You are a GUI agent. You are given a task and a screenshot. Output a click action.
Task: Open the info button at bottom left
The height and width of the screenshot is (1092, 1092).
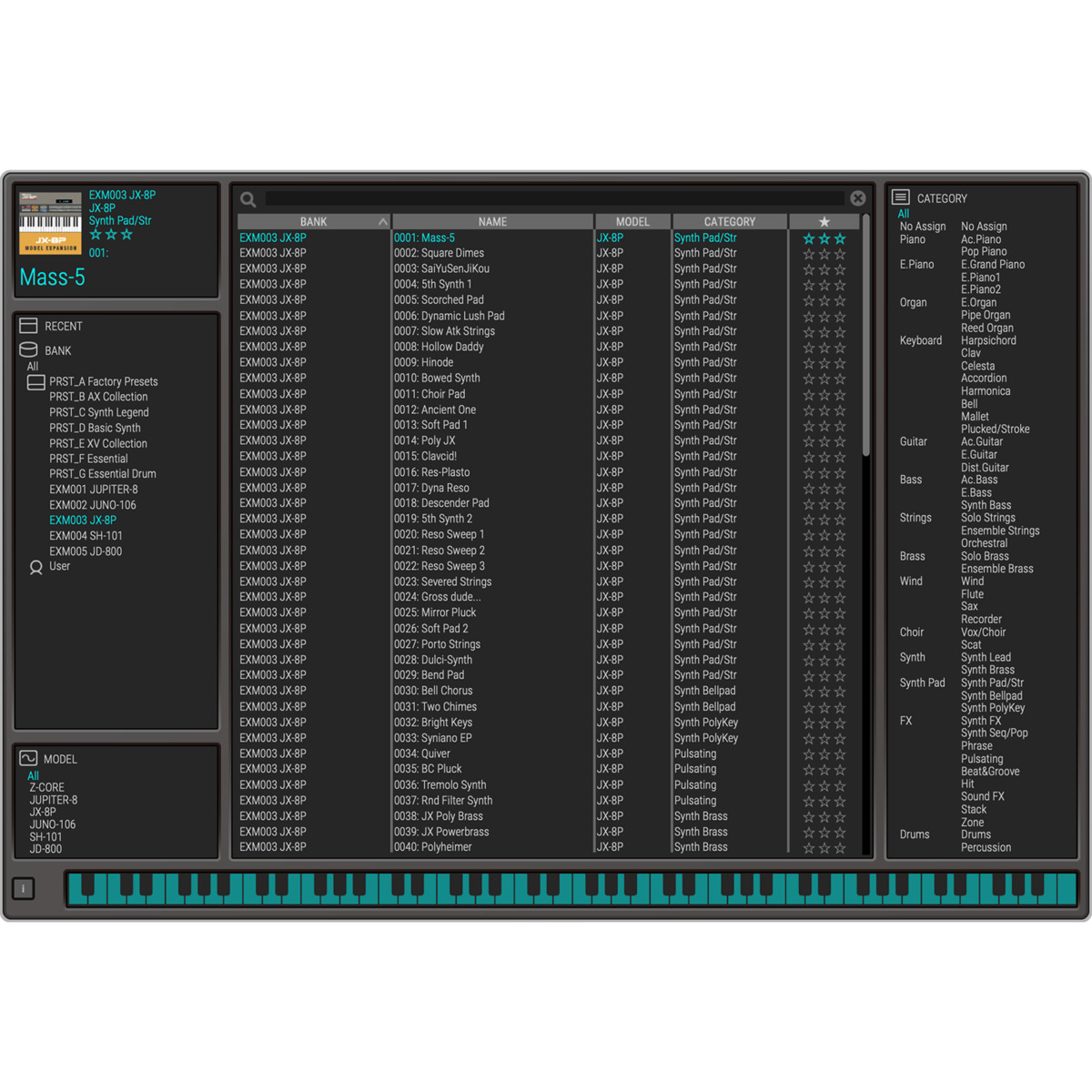coord(24,889)
